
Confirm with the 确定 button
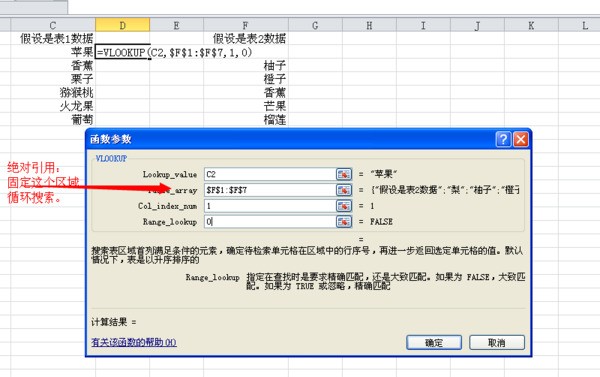(x=434, y=343)
